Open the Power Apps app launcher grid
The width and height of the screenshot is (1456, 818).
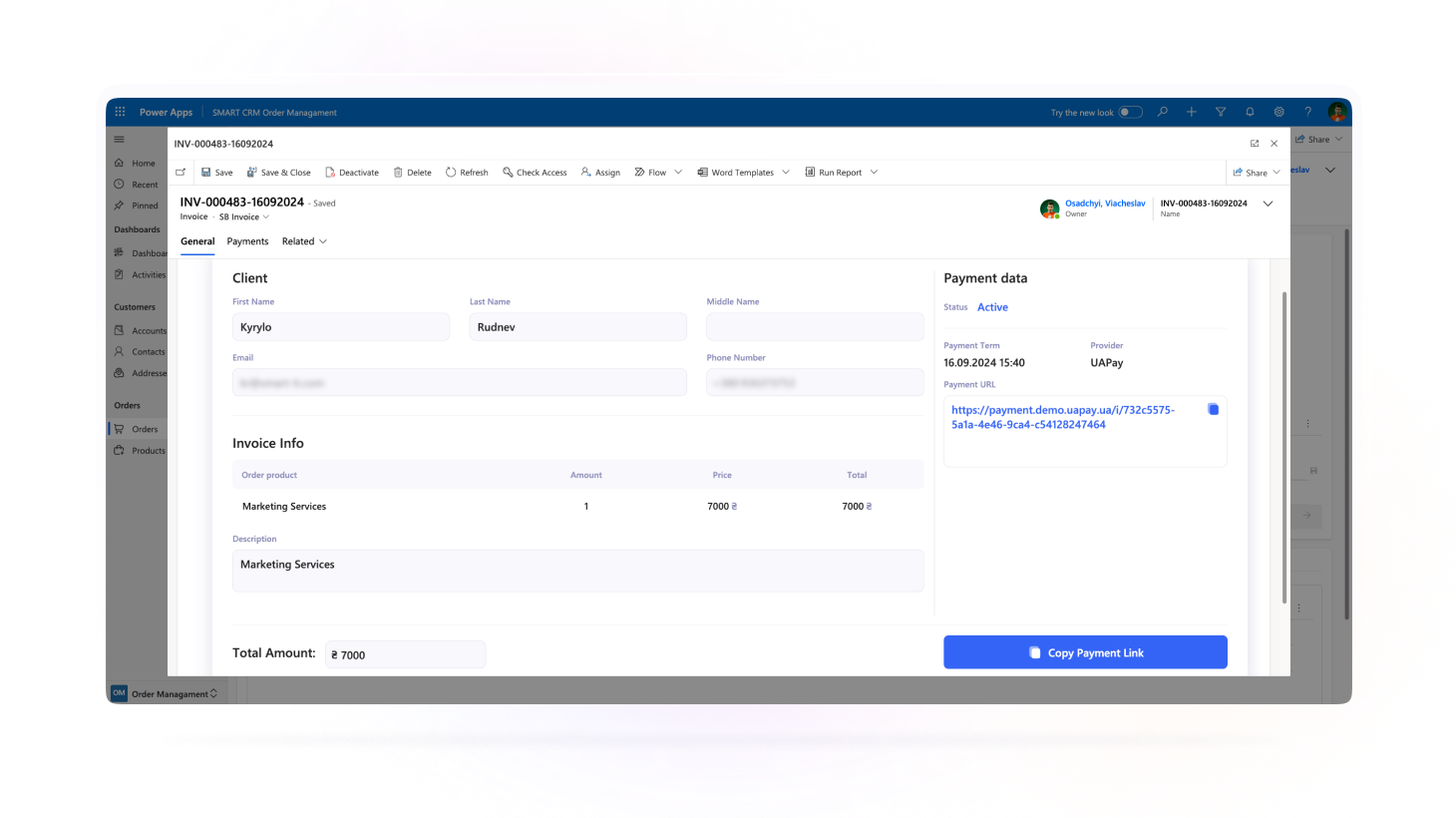click(x=120, y=112)
